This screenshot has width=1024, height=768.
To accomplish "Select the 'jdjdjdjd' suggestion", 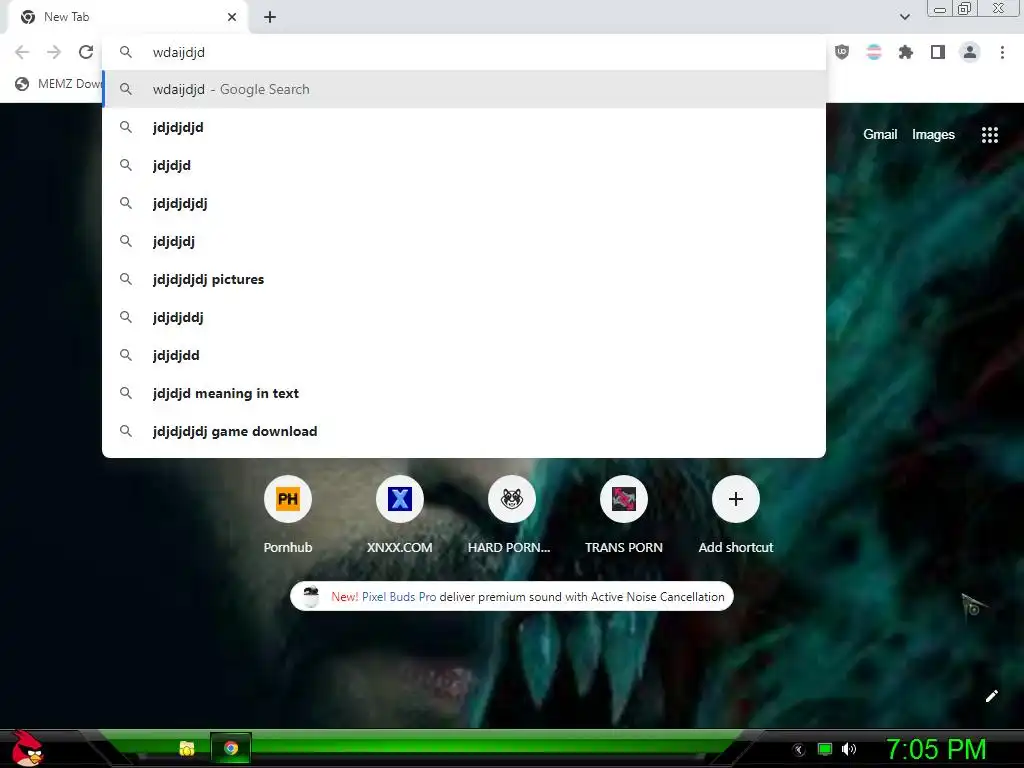I will [x=464, y=127].
